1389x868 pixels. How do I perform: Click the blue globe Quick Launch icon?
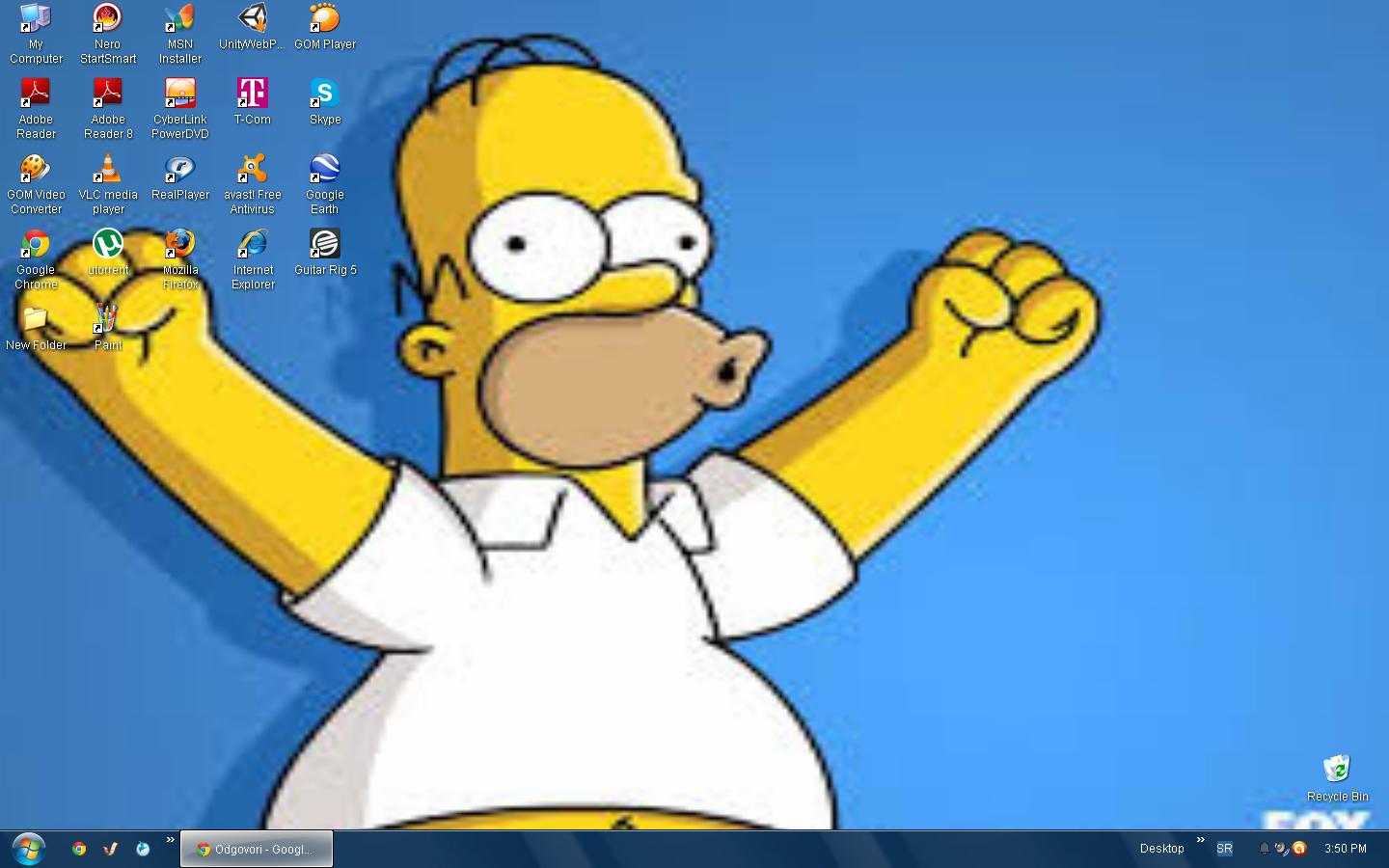(x=143, y=849)
